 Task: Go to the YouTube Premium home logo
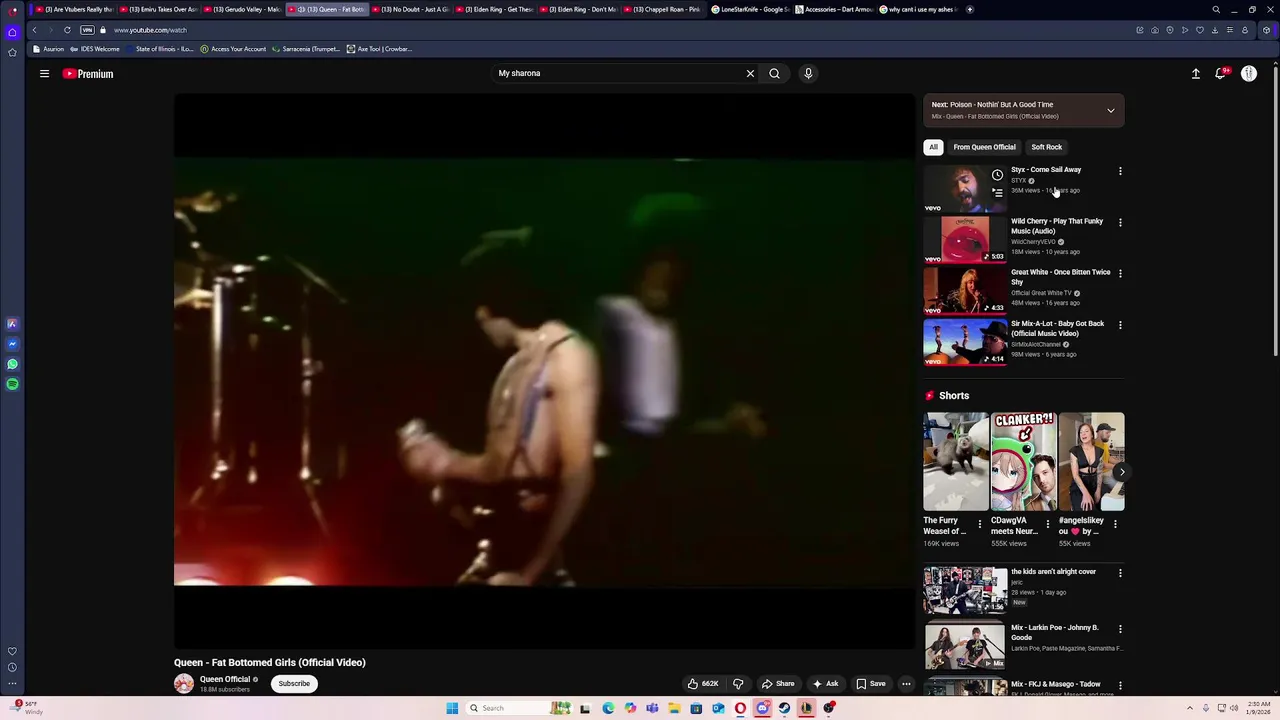[88, 74]
